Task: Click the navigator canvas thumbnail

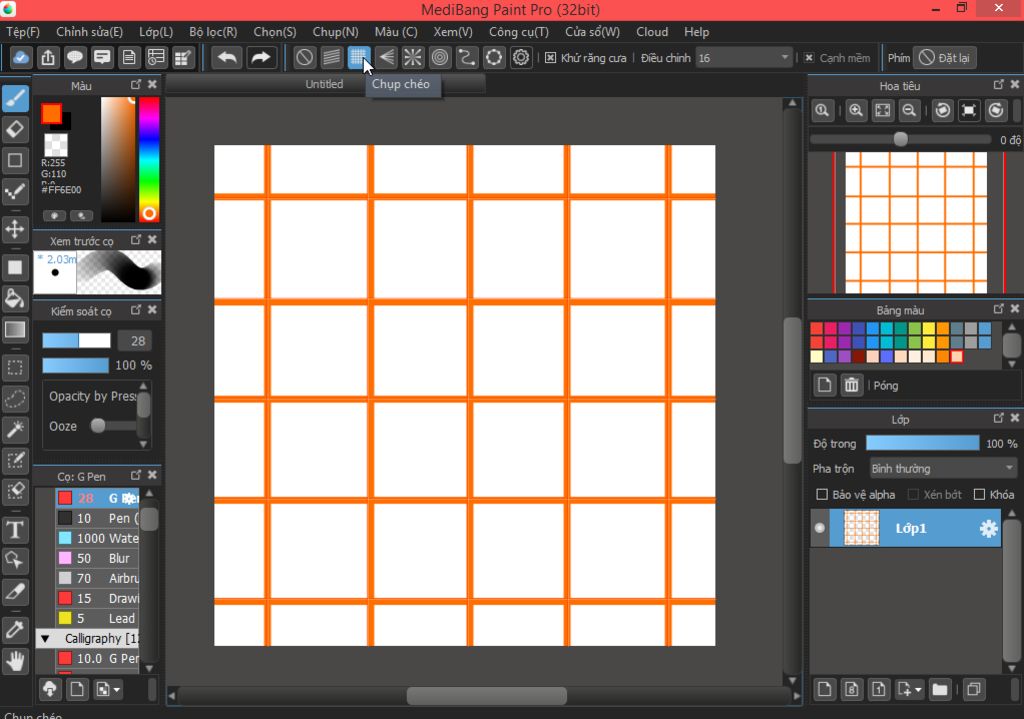Action: coord(916,223)
